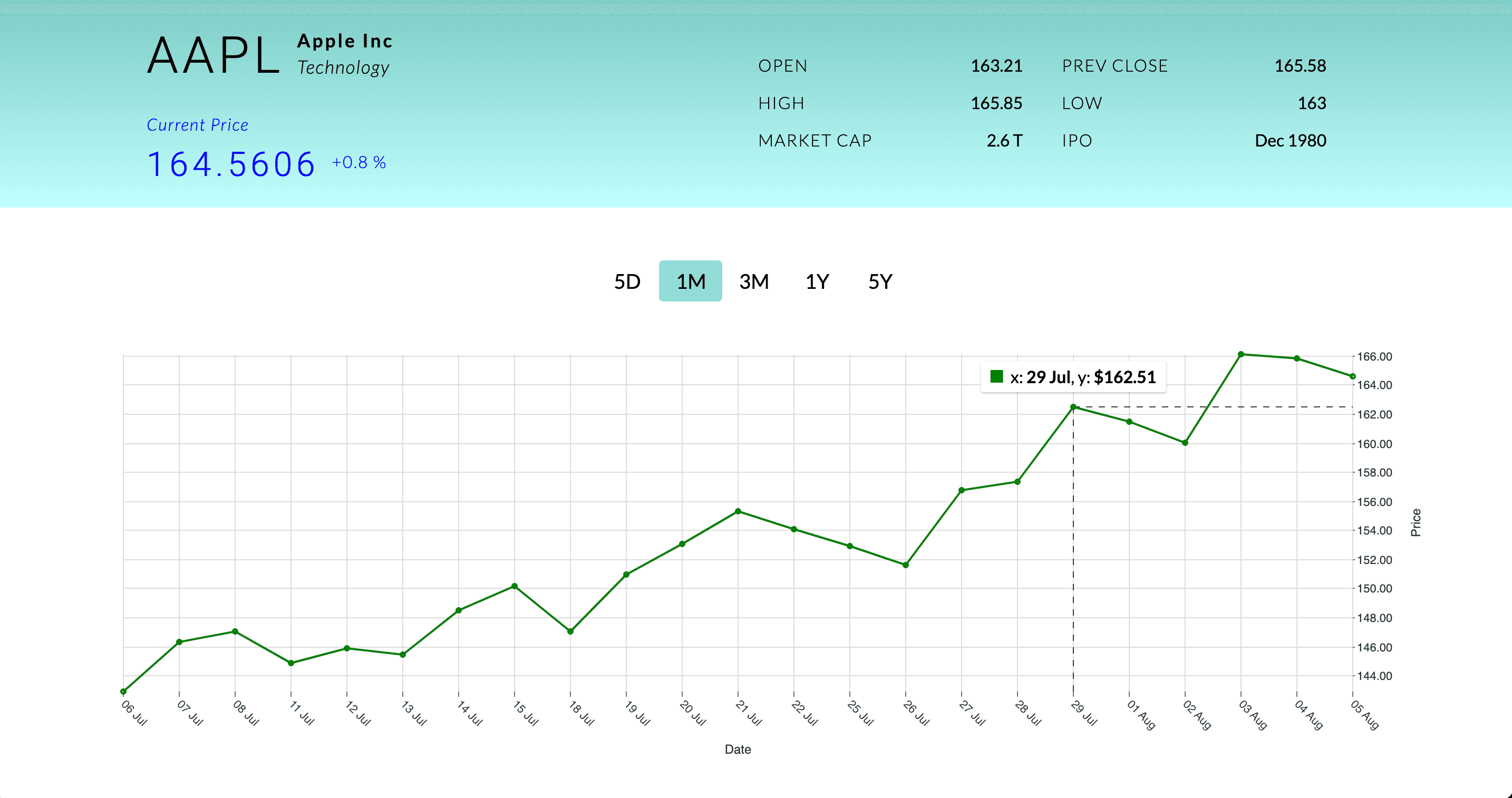Switch chart to 1Y range
This screenshot has height=798, width=1512.
[817, 281]
